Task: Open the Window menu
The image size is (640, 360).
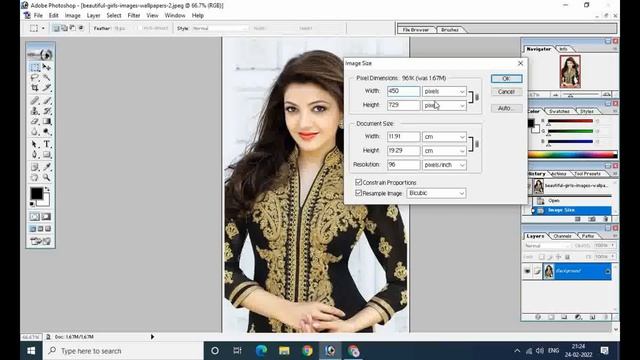Action: pyautogui.click(x=175, y=16)
